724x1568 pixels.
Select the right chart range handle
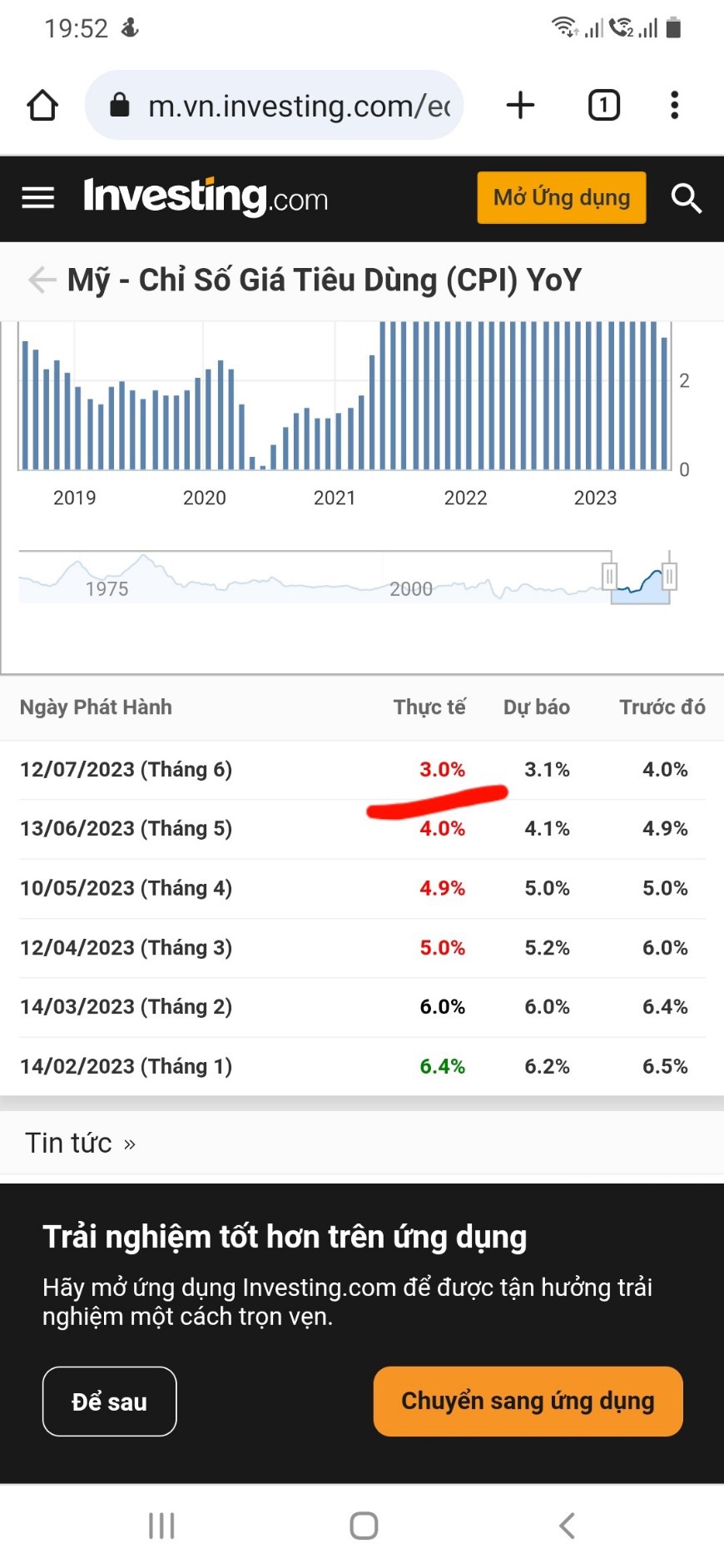669,575
